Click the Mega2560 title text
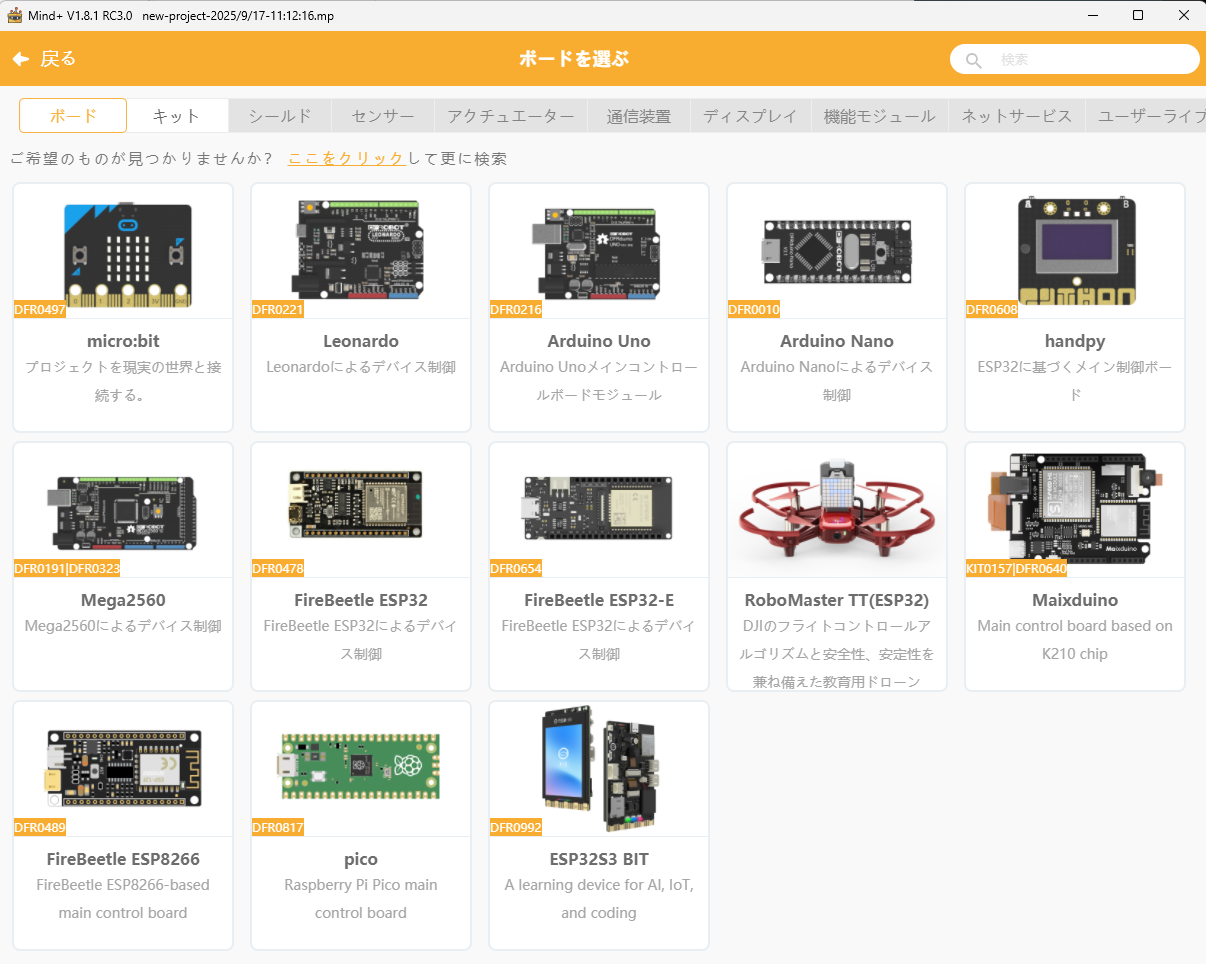1206x964 pixels. point(123,600)
